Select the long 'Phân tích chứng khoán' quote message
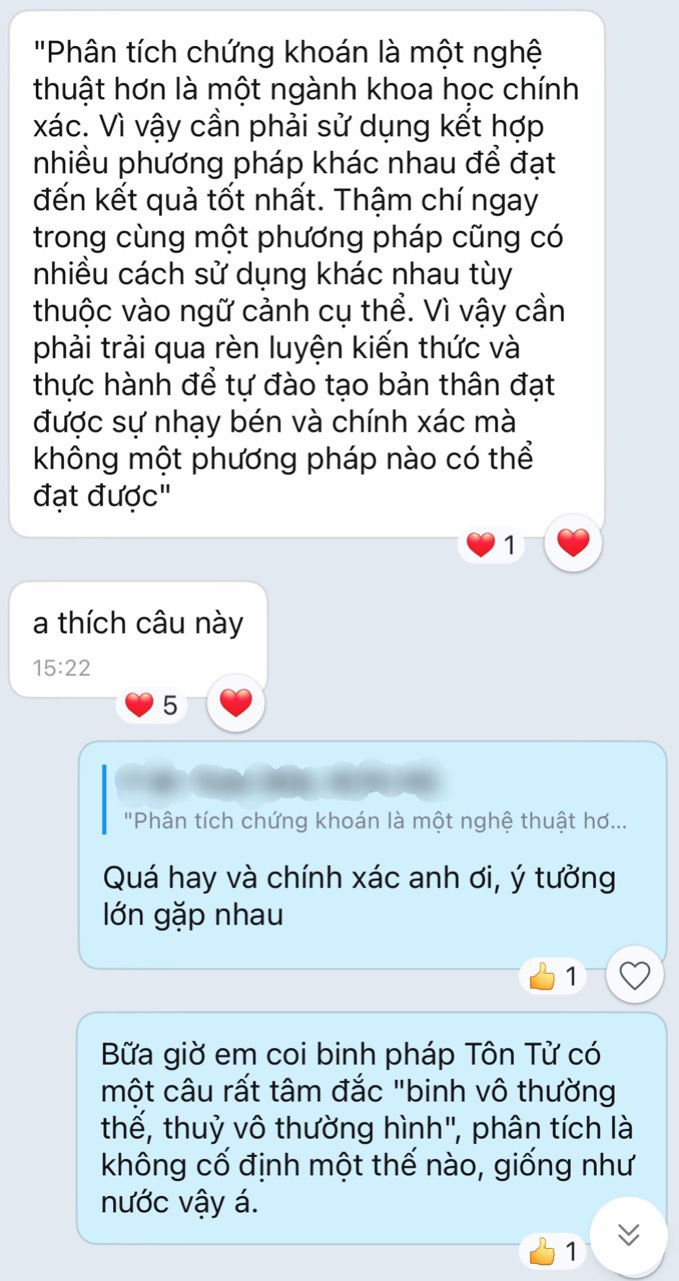Screen dimensions: 679x1281 click(x=306, y=273)
